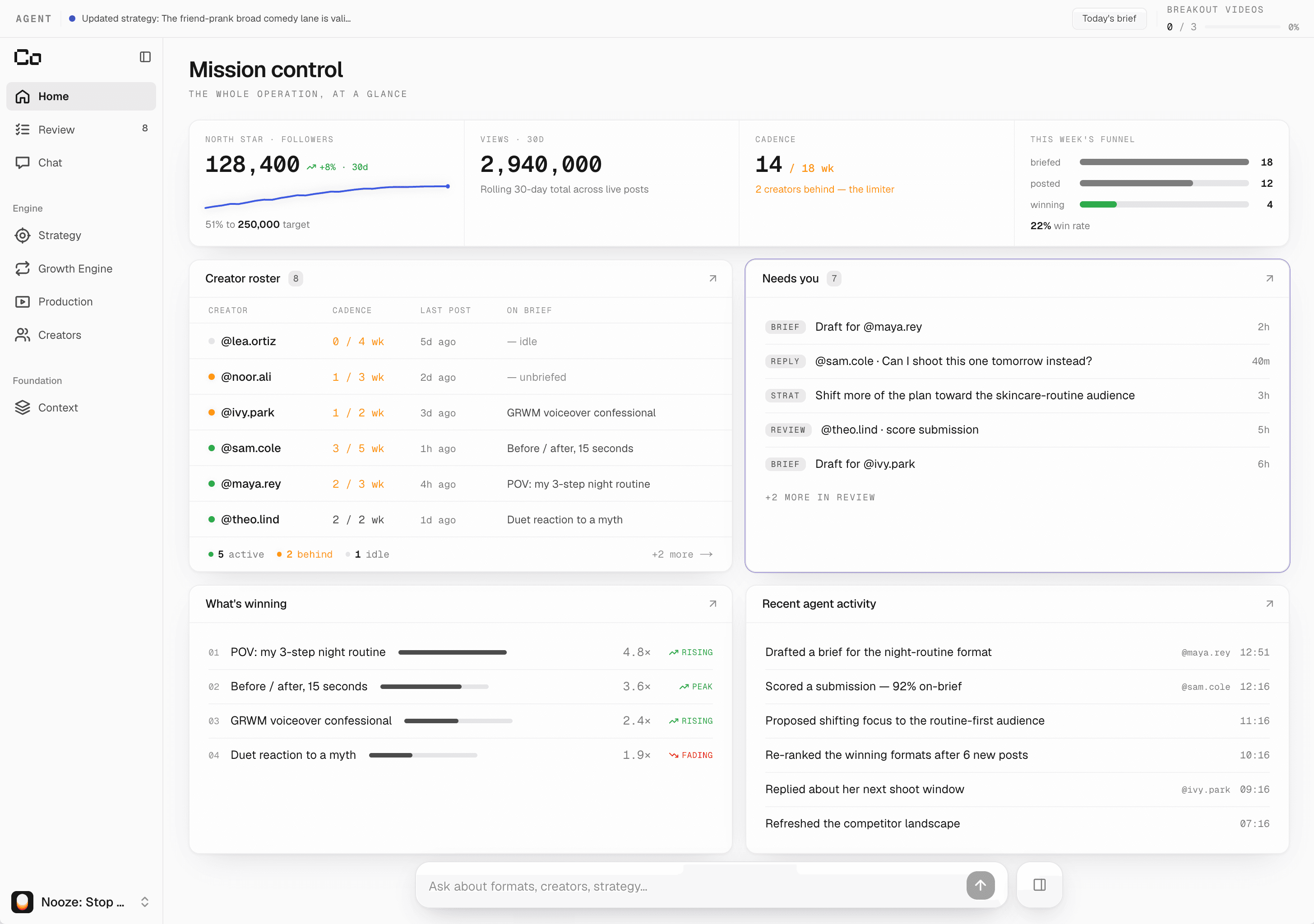The width and height of the screenshot is (1314, 924).
Task: Click the briefed funnel bar
Action: pos(1164,162)
